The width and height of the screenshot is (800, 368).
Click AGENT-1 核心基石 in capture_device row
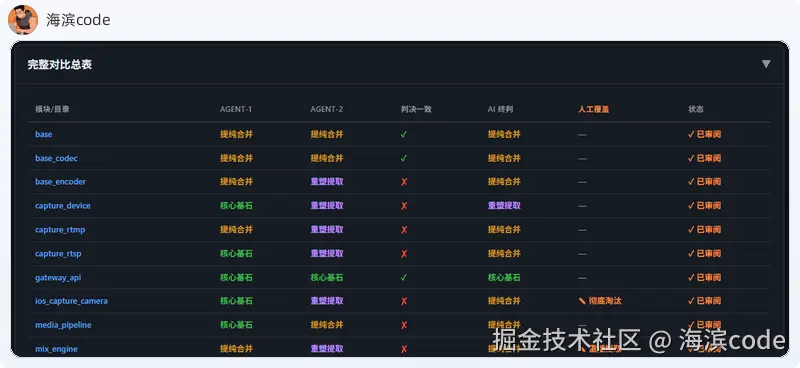[236, 206]
